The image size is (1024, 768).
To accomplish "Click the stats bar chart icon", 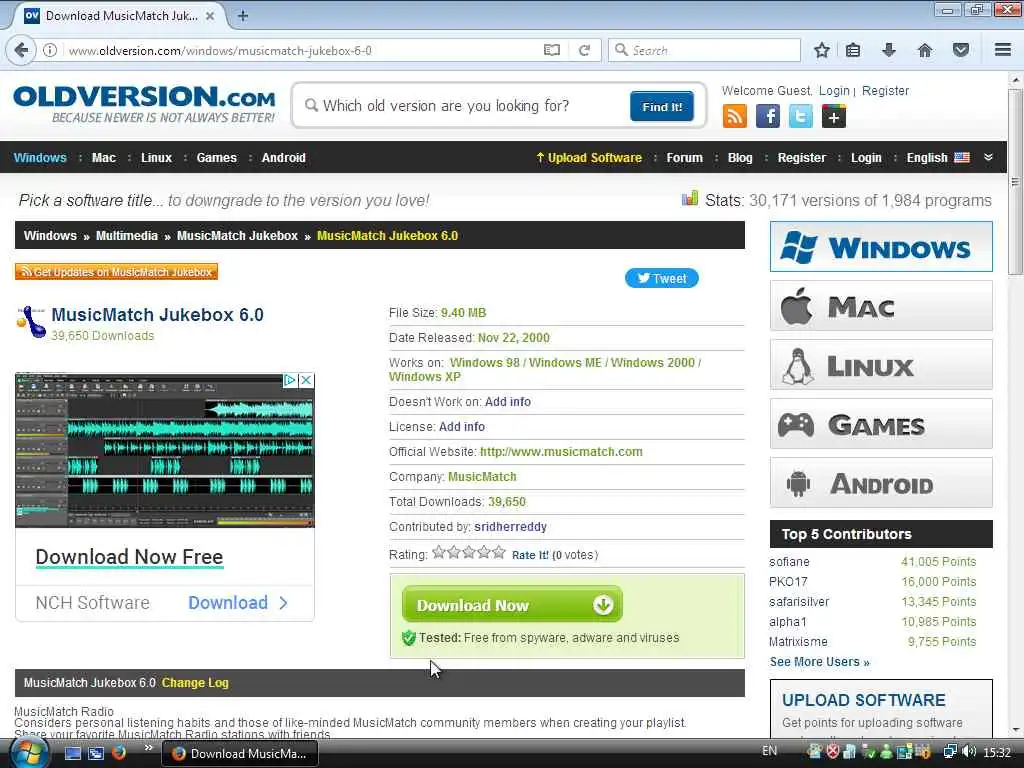I will tap(690, 199).
